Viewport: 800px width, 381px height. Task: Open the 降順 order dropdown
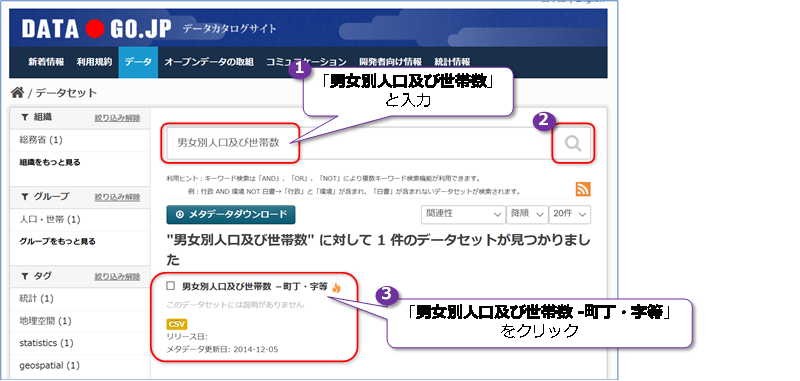point(527,215)
